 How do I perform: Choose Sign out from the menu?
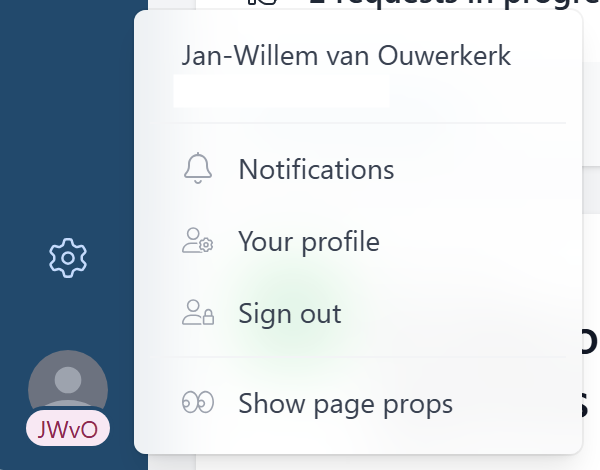[x=290, y=314]
